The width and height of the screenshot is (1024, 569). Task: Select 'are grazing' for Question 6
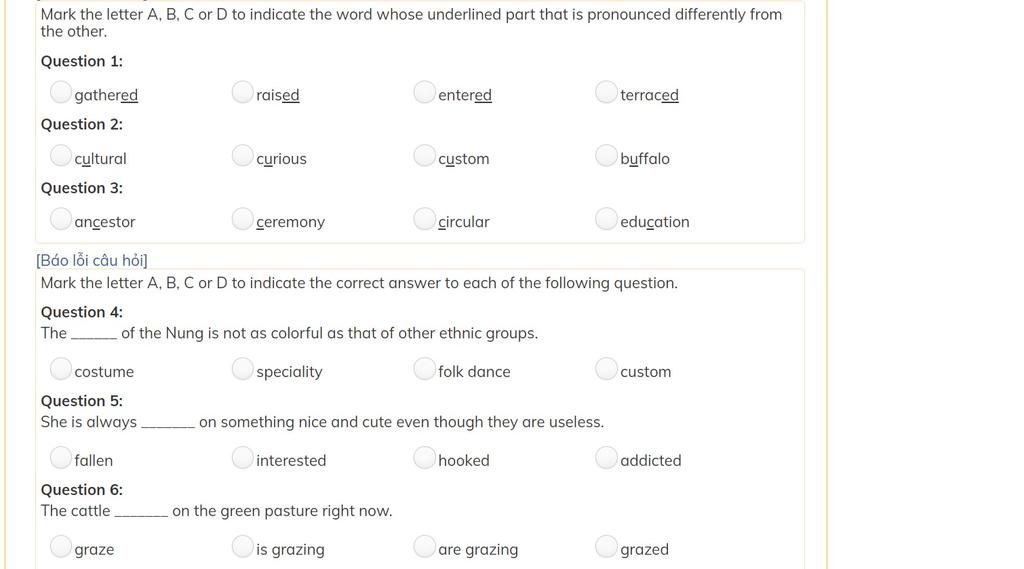424,546
